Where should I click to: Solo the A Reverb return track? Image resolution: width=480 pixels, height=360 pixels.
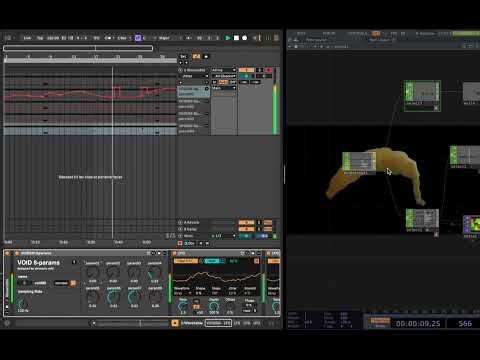(x=259, y=222)
